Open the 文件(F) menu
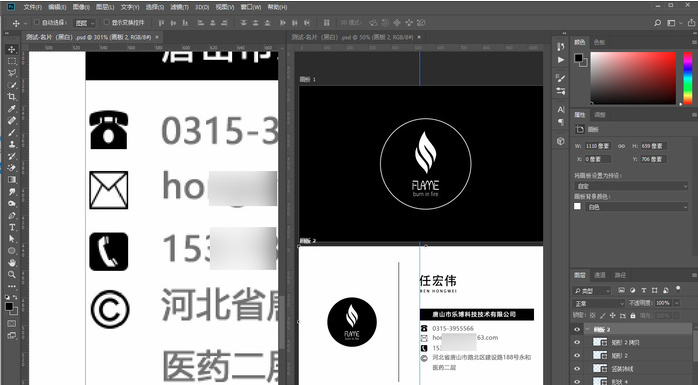This screenshot has height=385, width=698. [32, 7]
